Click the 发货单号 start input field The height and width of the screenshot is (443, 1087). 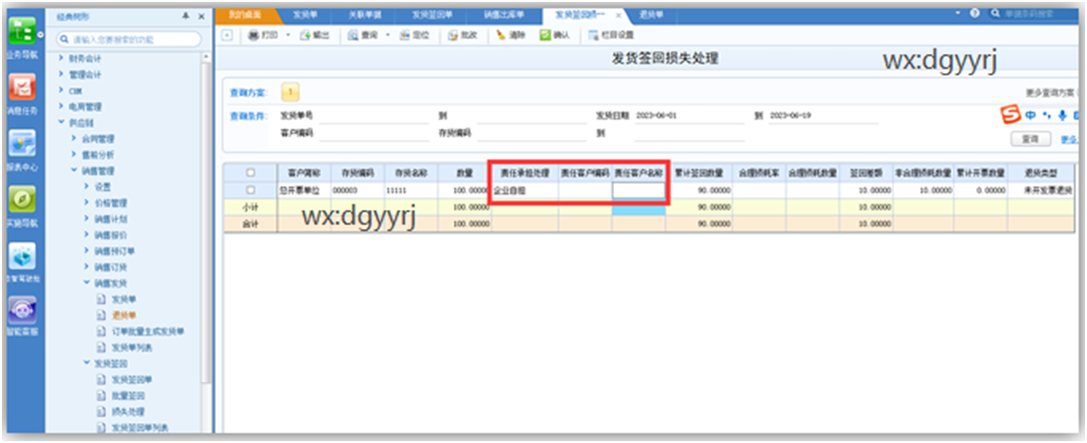pyautogui.click(x=374, y=116)
